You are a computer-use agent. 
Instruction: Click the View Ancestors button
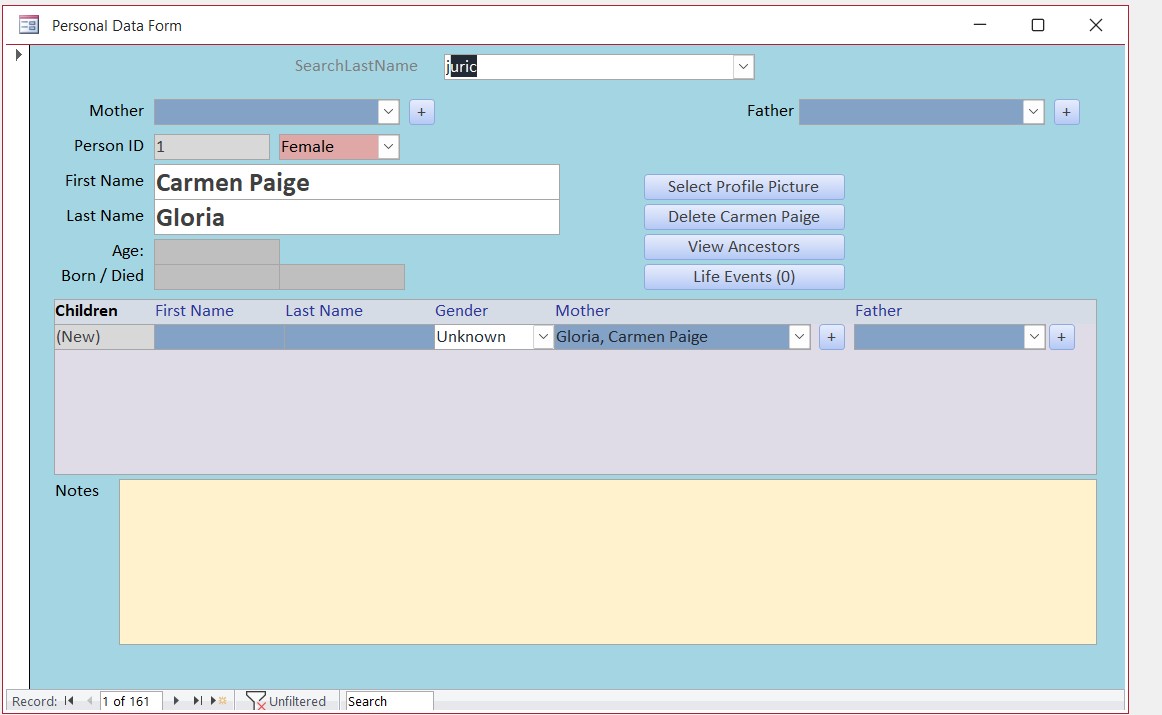point(744,247)
